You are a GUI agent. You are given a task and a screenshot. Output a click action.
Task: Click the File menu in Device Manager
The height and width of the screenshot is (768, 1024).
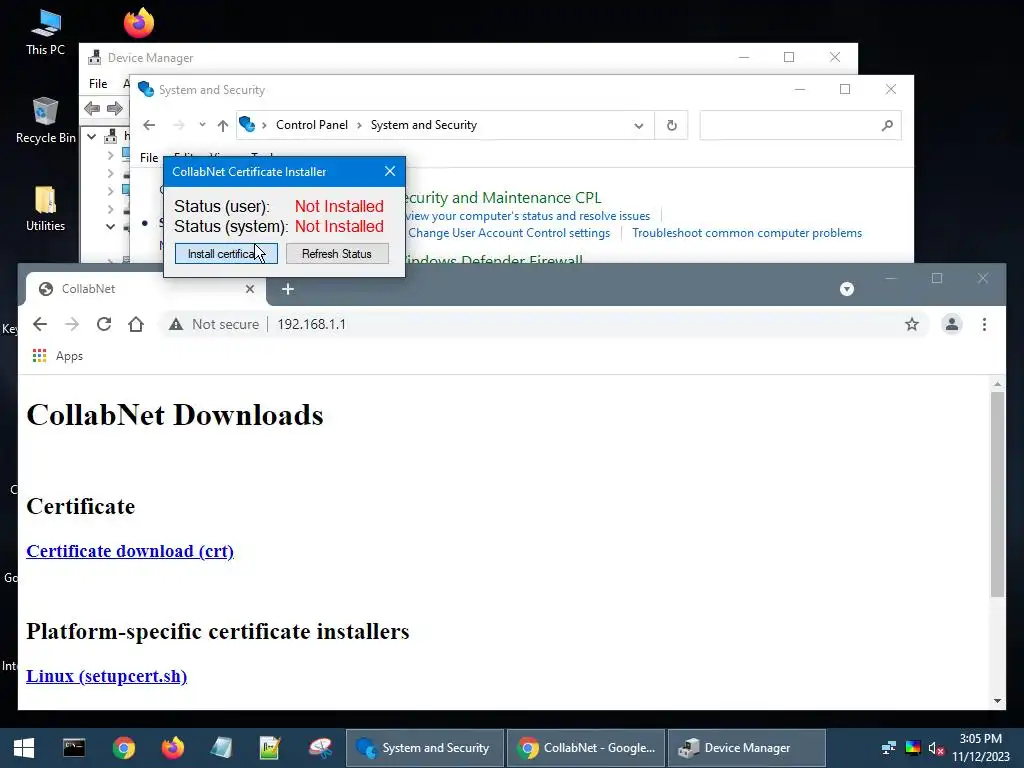(x=98, y=84)
